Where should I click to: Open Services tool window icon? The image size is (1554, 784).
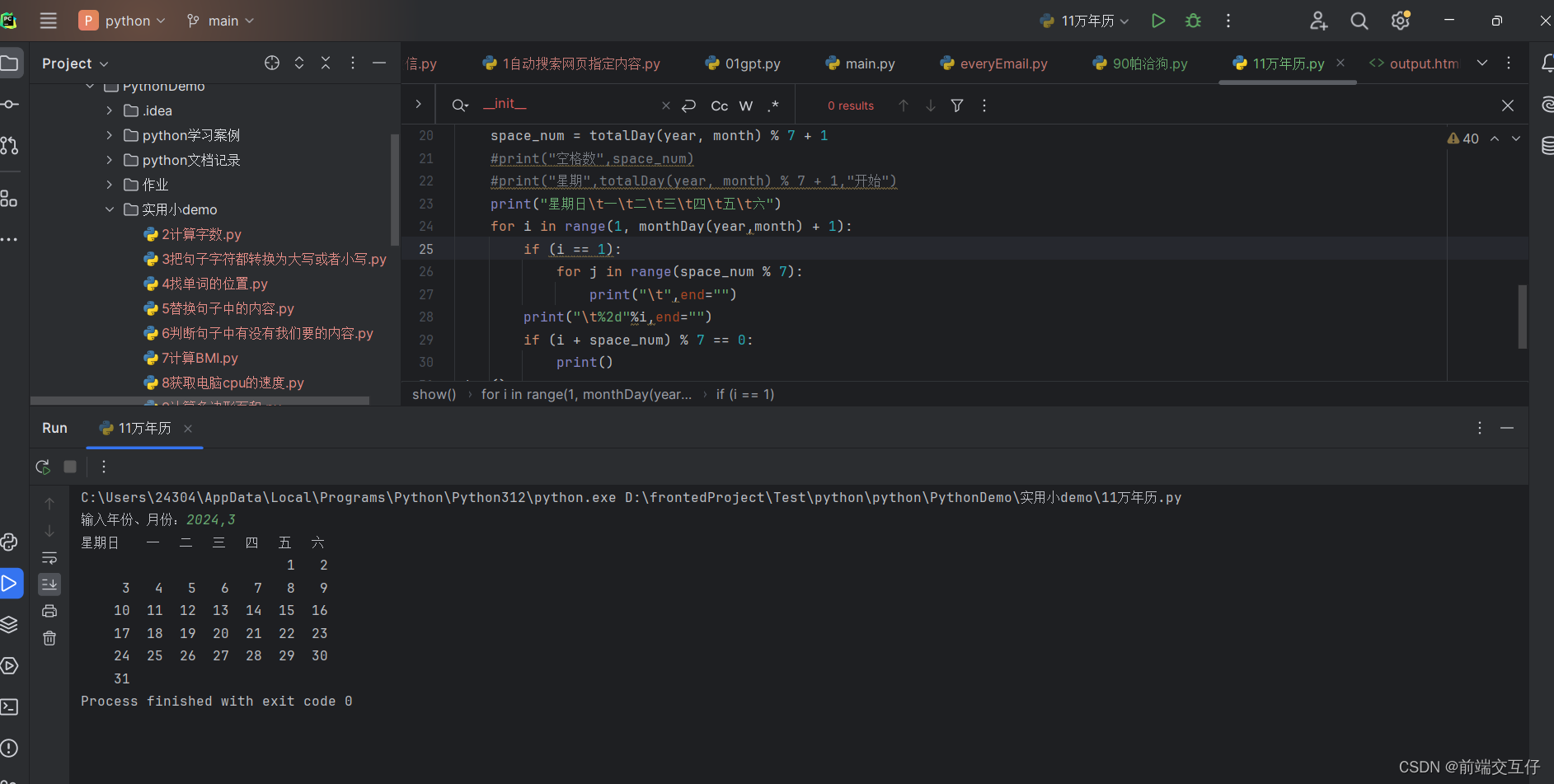(9, 665)
